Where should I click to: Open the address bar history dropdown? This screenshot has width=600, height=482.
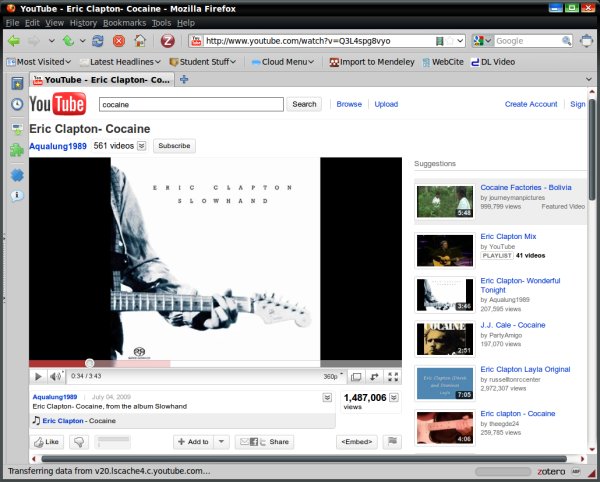(460, 41)
